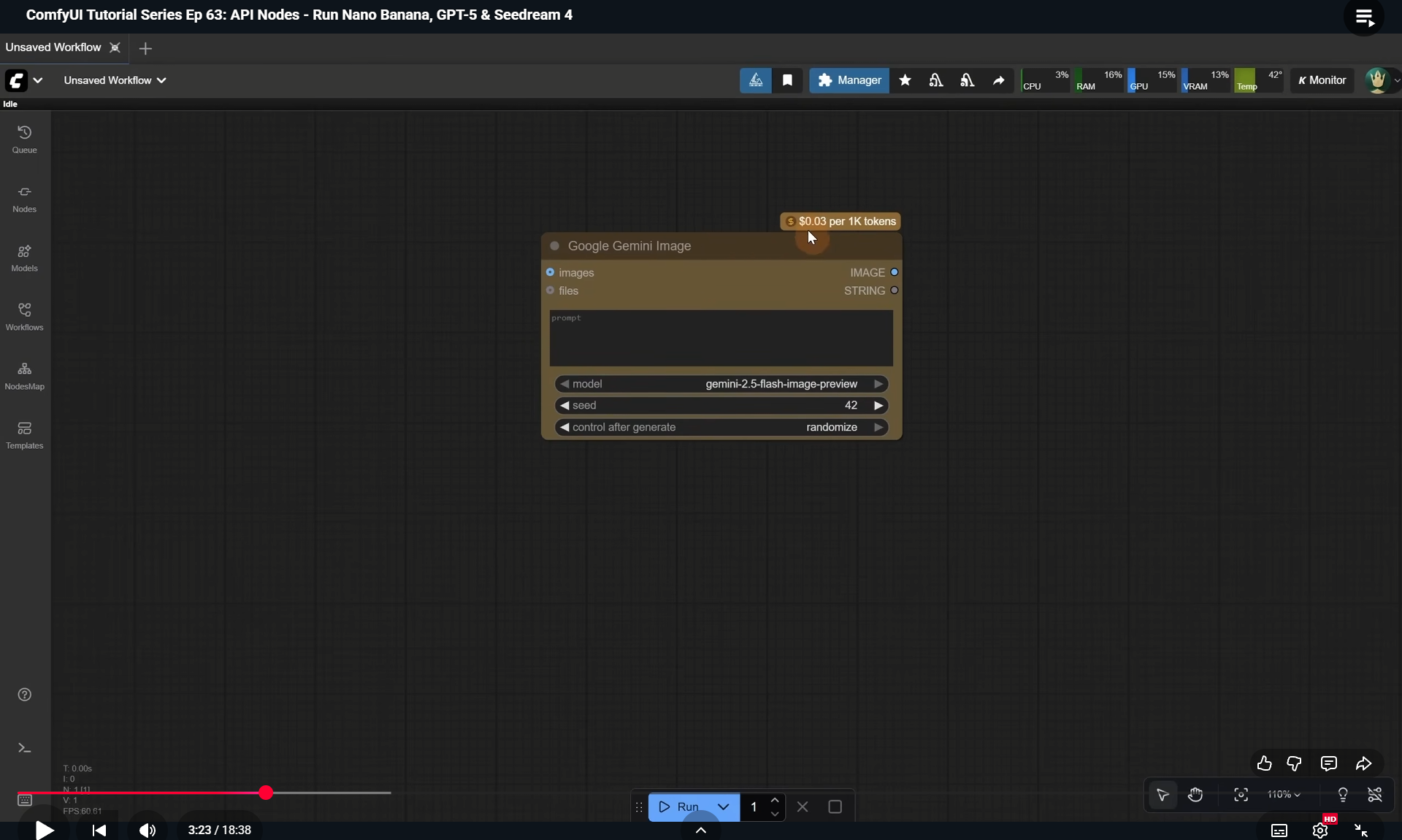Screen dimensions: 1402x840
Task: Expand the Run button dropdown arrow
Action: tap(723, 806)
